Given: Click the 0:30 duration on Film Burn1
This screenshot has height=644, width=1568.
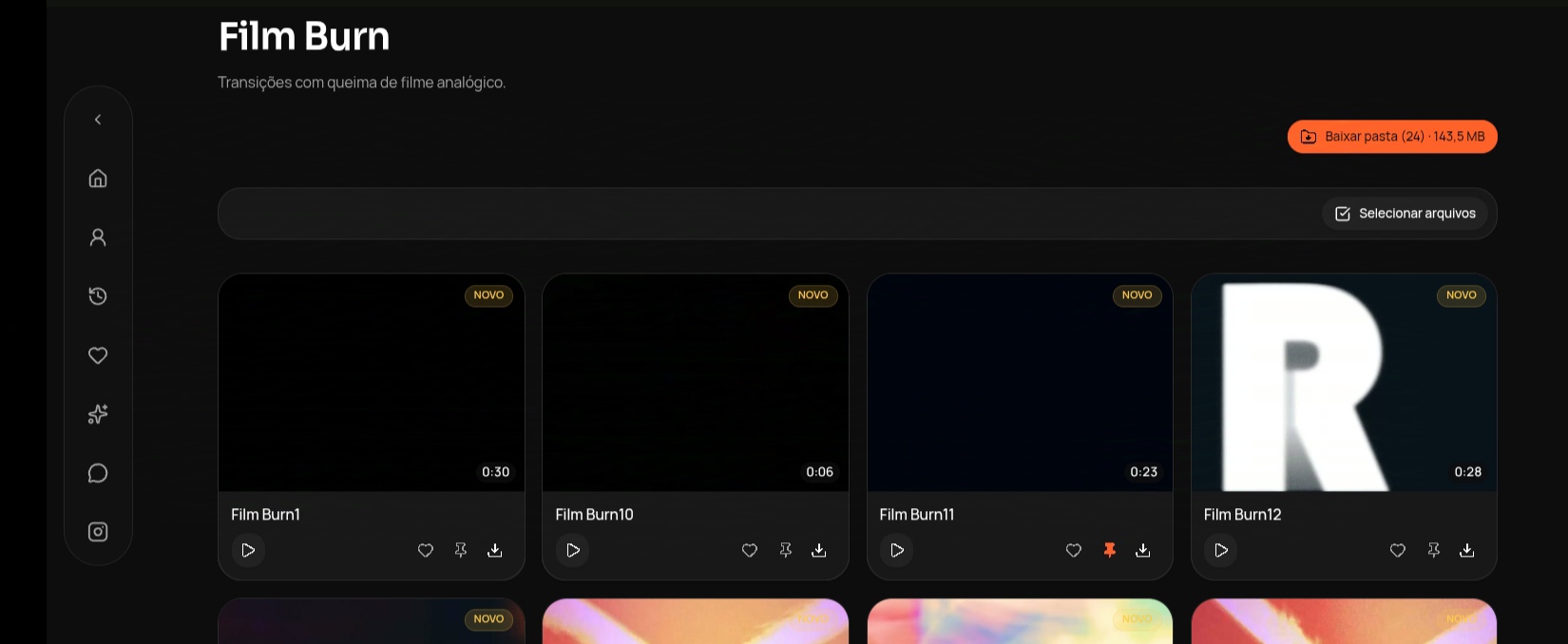Looking at the screenshot, I should (496, 472).
